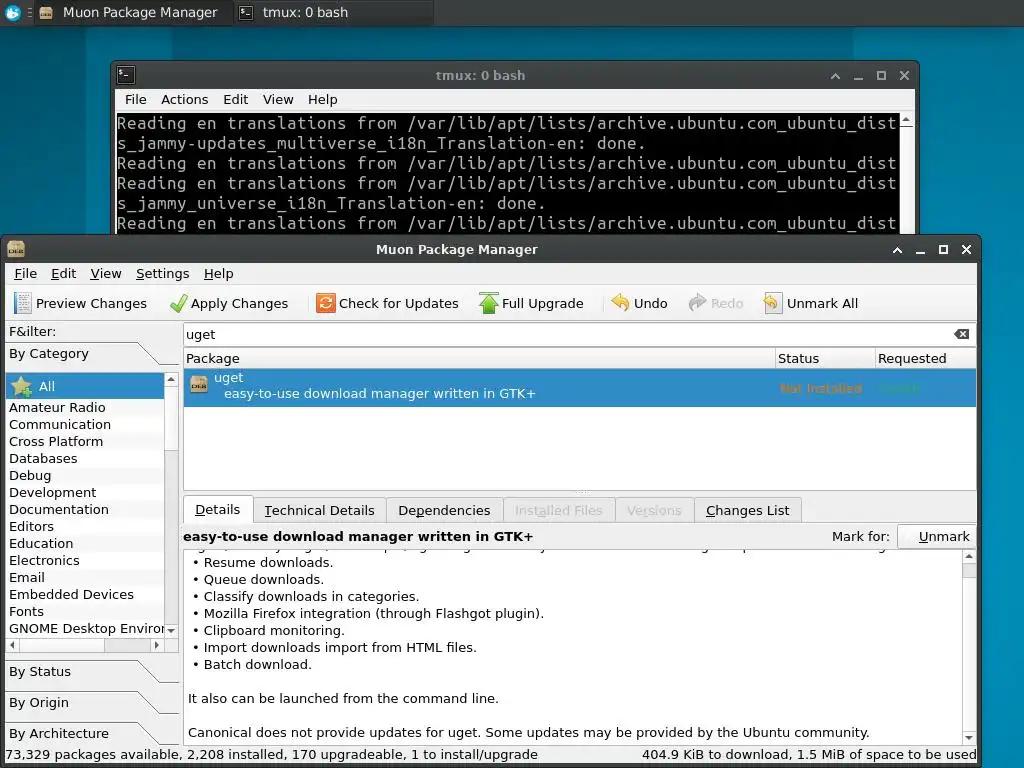
Task: Open the Muon View menu
Action: click(106, 274)
